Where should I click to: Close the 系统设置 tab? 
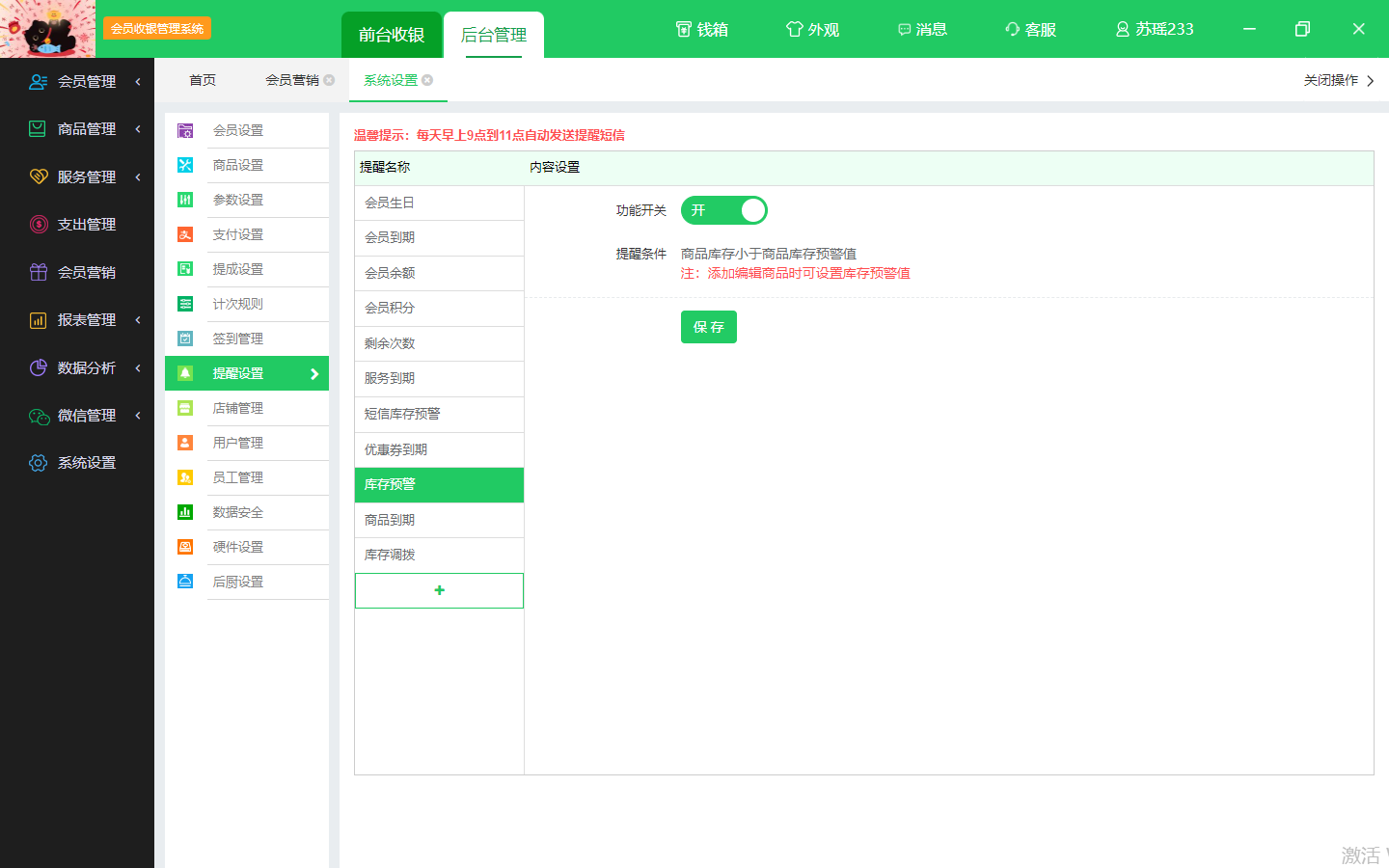(427, 80)
